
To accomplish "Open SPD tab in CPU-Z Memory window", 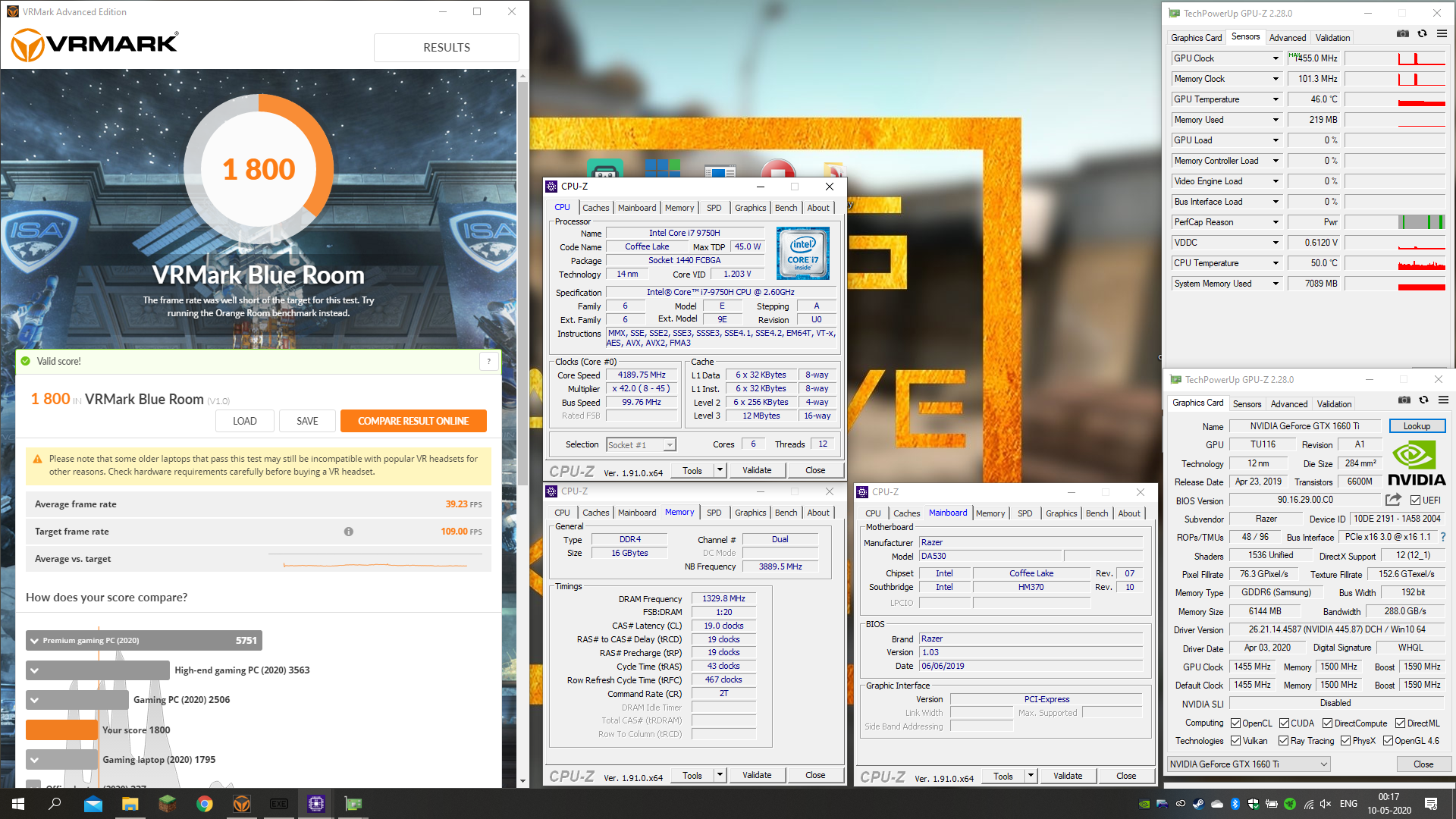I will (714, 513).
